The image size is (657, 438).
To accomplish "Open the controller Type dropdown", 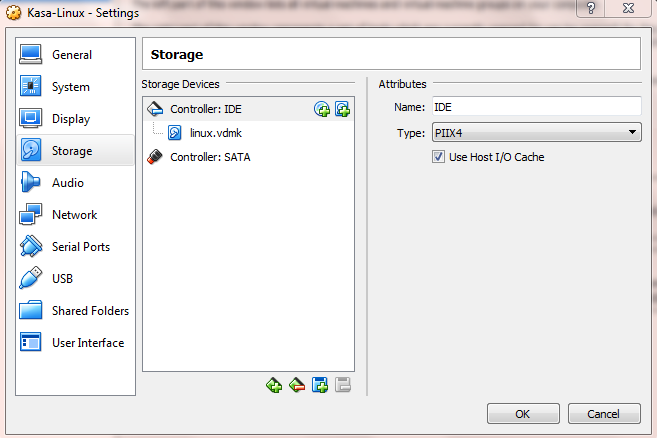I will coord(536,132).
